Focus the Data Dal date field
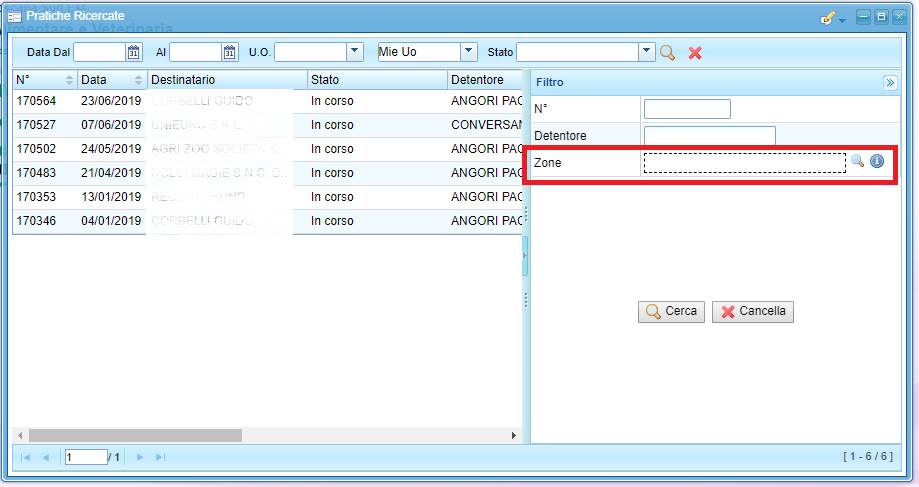Viewport: 919px width, 487px height. click(x=100, y=52)
